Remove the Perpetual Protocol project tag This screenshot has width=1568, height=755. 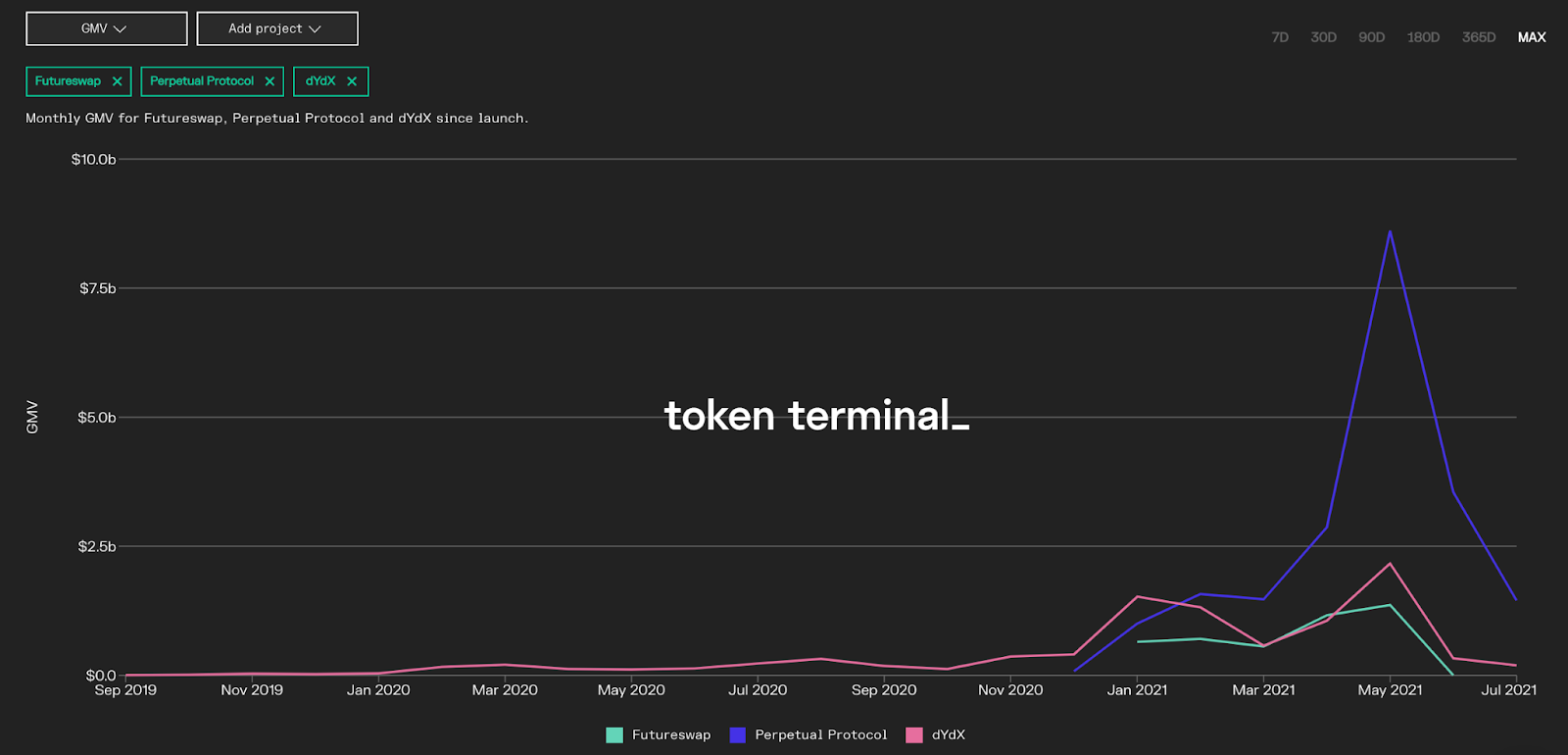pyautogui.click(x=269, y=81)
